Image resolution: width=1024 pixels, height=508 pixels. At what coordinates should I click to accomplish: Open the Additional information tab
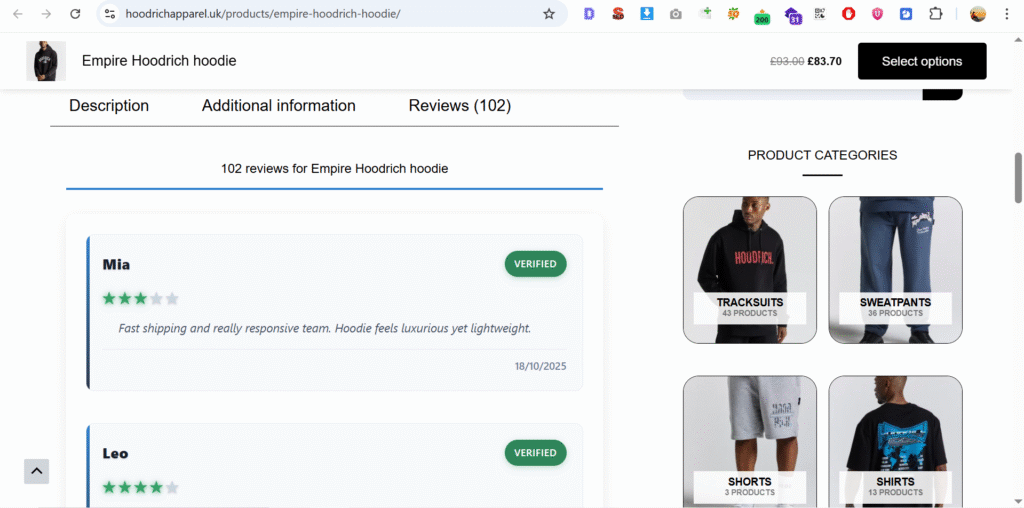278,106
